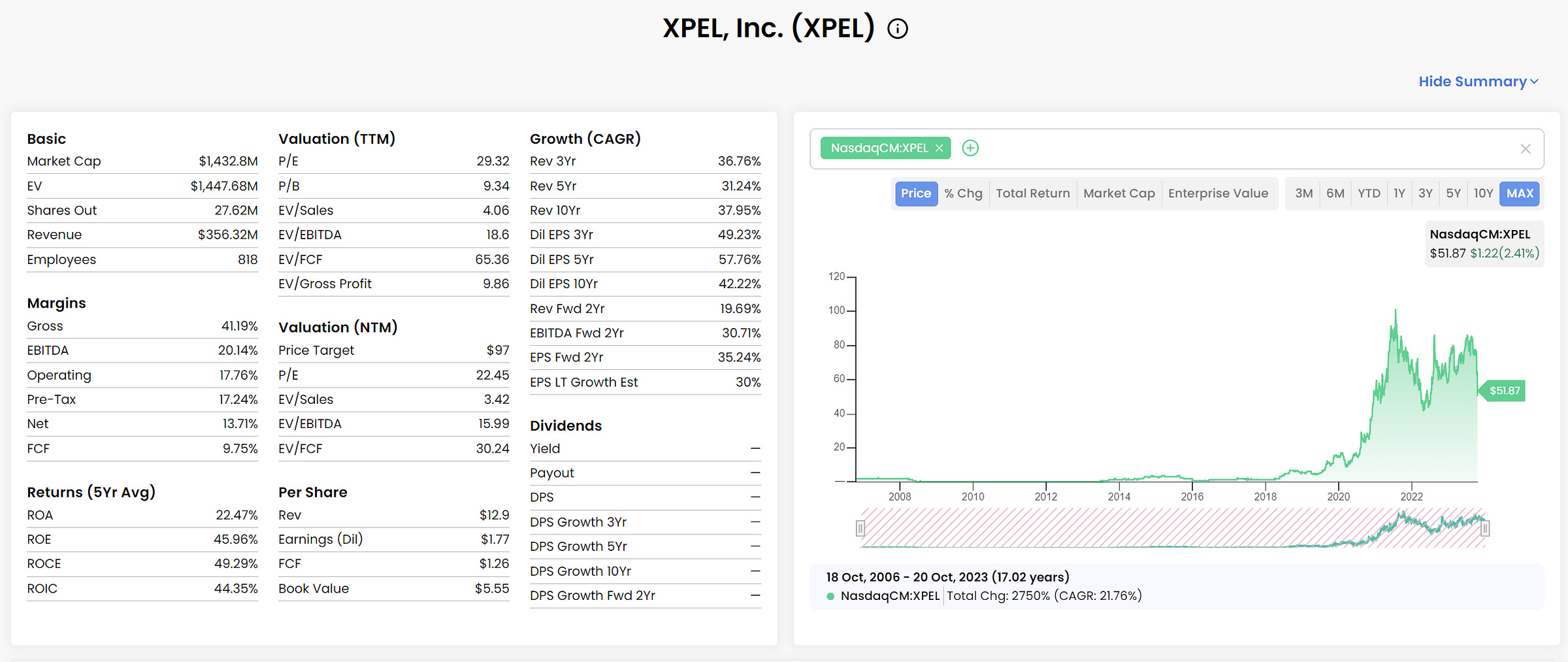Switch chart to % Chg
Screen dimensions: 1568x662
click(x=963, y=193)
